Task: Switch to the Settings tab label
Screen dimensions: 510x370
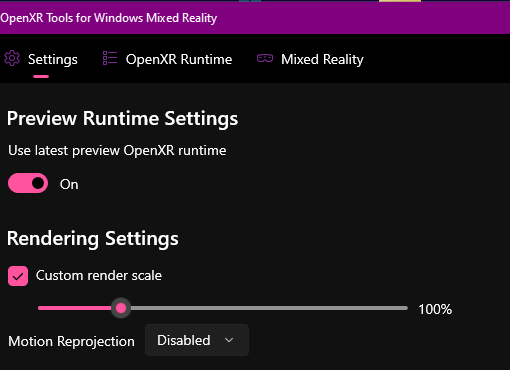Action: [53, 60]
